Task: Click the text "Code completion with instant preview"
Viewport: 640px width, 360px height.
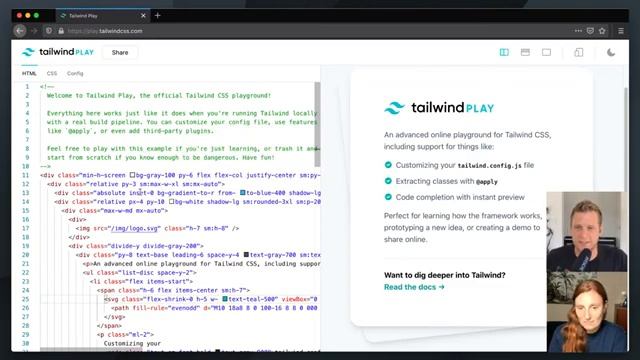Action: click(x=460, y=197)
